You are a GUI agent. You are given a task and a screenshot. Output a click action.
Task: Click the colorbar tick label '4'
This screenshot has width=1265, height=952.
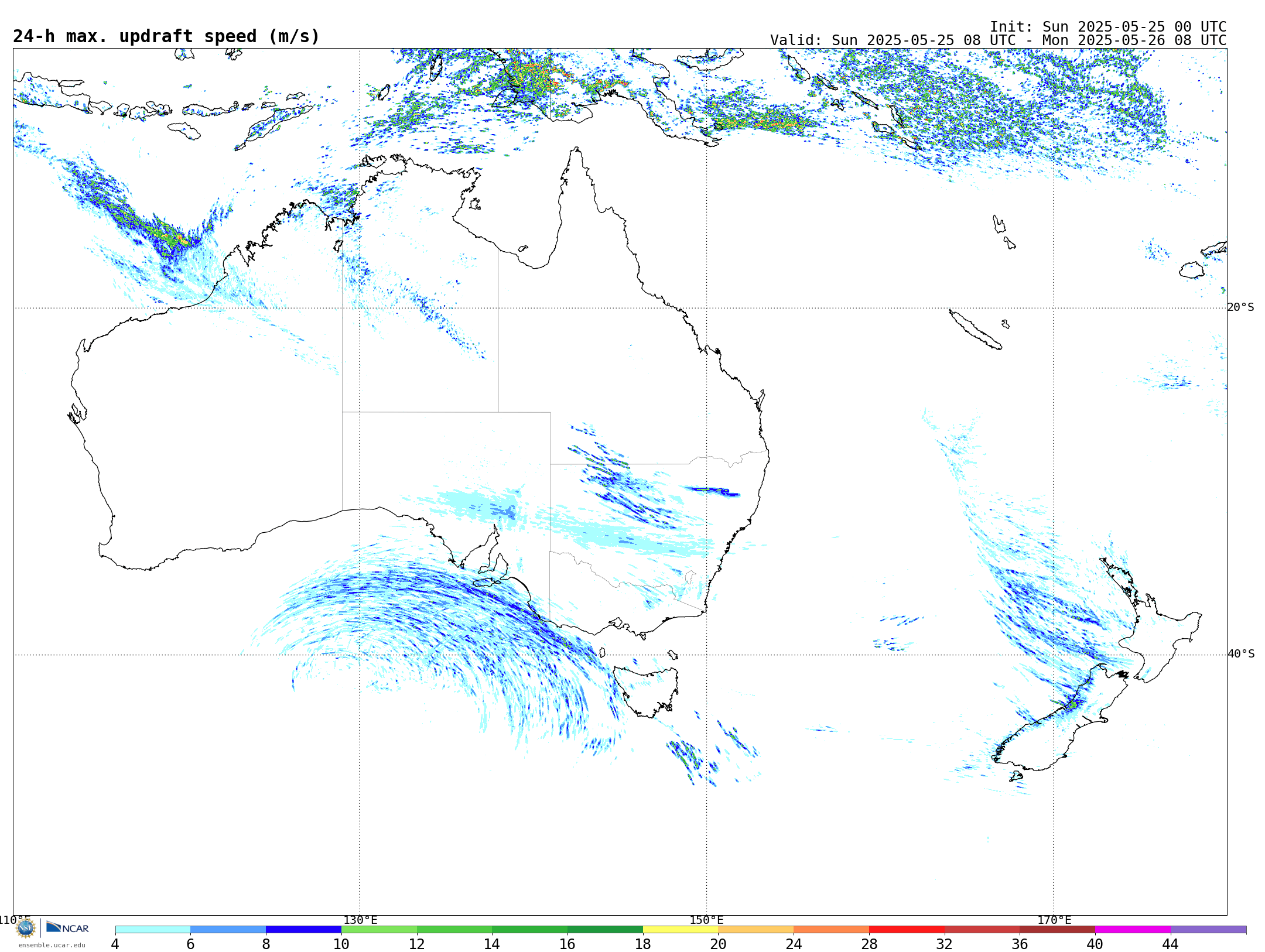coord(115,944)
